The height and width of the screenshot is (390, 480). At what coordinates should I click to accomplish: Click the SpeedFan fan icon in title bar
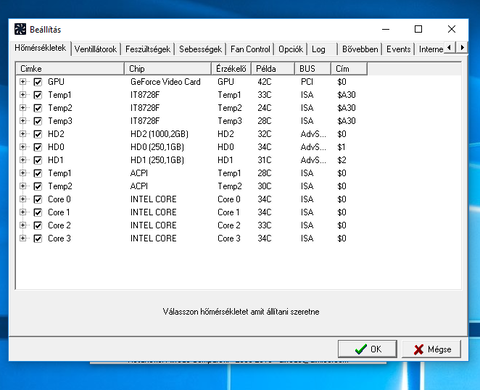[x=20, y=29]
